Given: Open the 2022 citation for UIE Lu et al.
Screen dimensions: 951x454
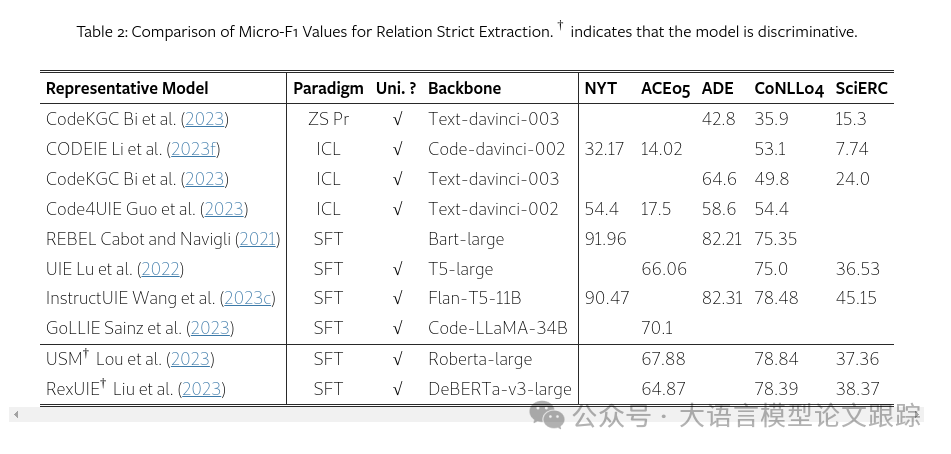Looking at the screenshot, I should coord(161,269).
